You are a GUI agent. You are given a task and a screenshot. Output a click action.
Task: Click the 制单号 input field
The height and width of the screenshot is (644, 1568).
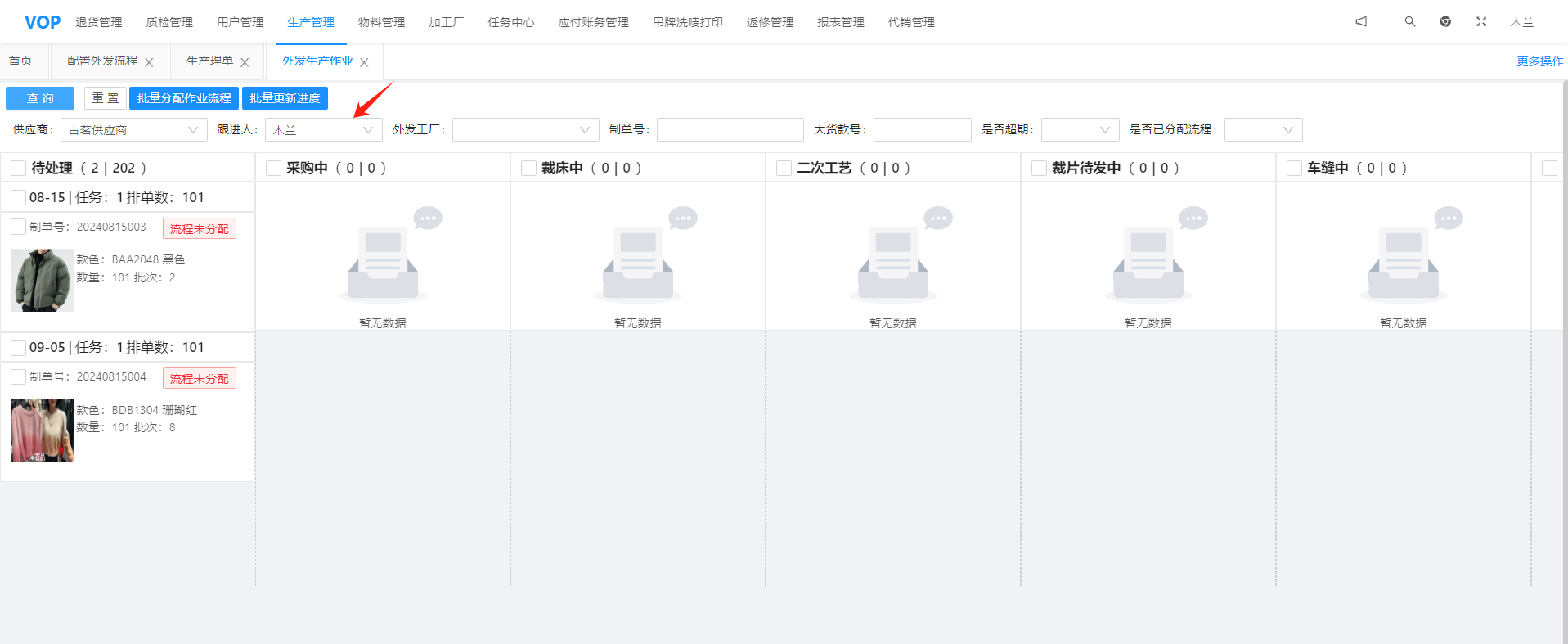(x=730, y=130)
